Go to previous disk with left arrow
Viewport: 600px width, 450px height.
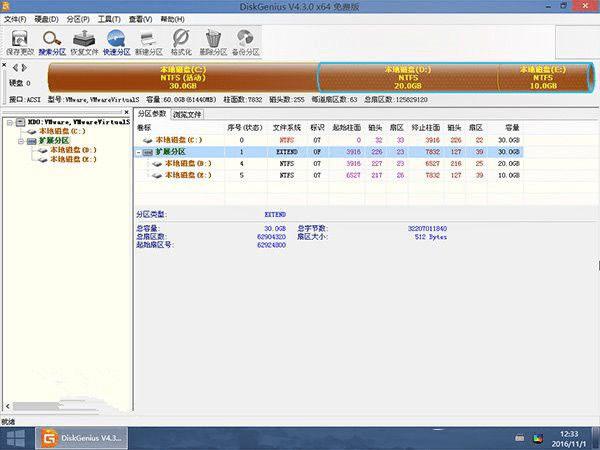[x=15, y=68]
